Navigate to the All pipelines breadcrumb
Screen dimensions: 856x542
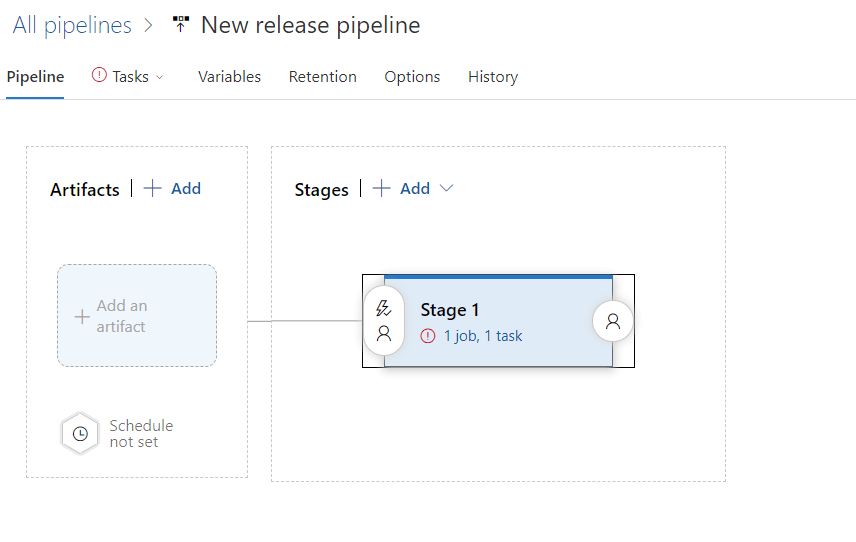72,25
